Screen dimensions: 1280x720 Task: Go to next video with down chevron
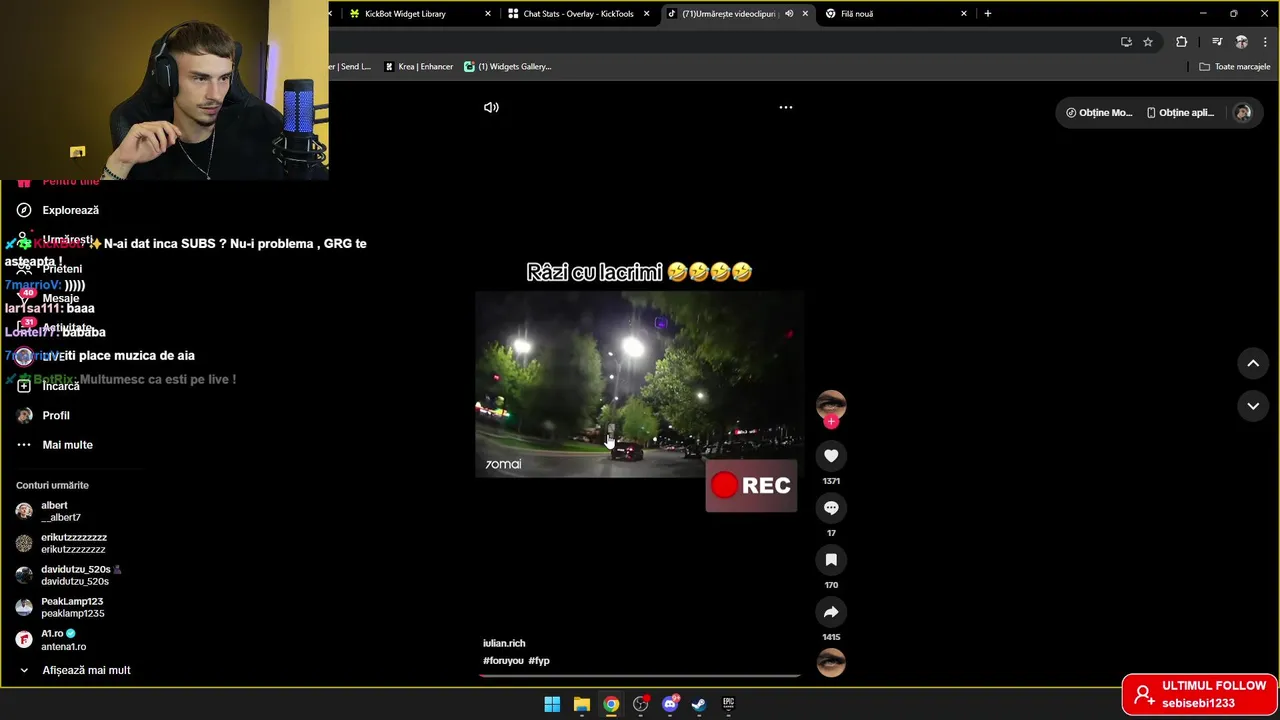(x=1253, y=406)
